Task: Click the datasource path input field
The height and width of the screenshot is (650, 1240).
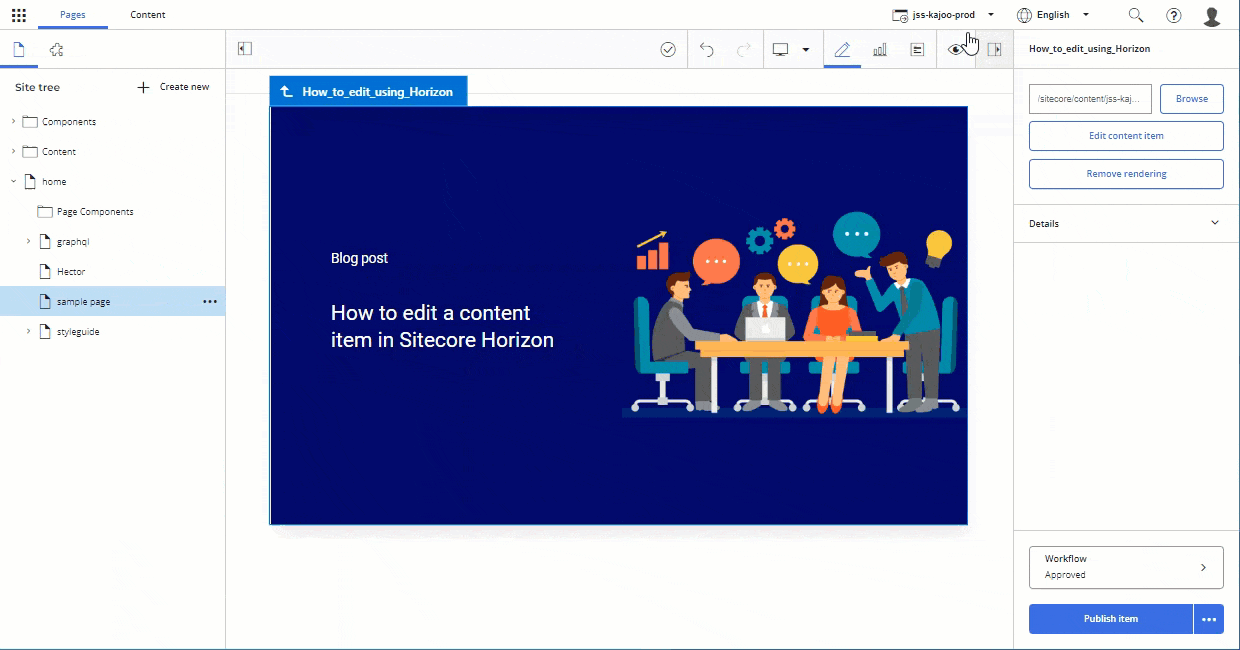Action: click(1090, 99)
